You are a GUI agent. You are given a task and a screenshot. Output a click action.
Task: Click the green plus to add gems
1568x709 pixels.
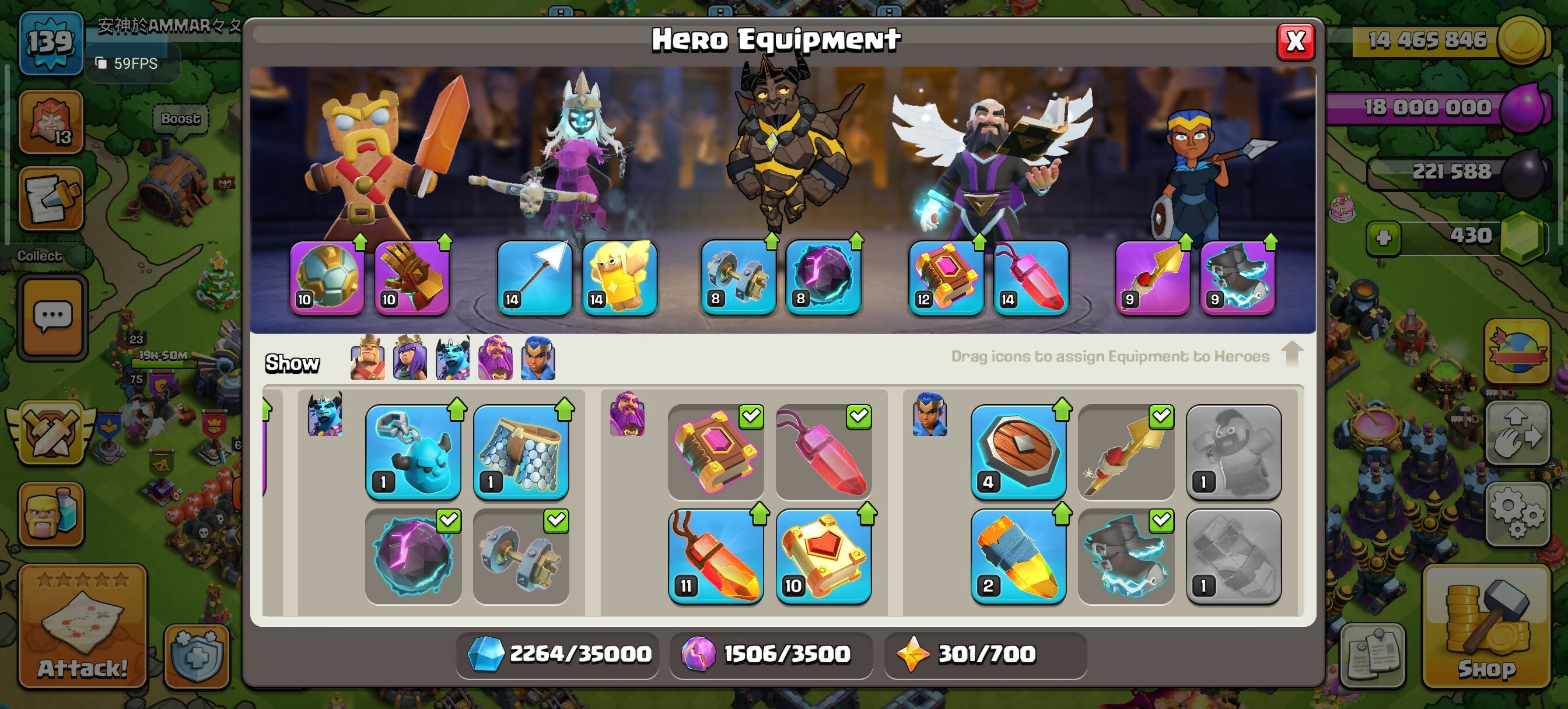(1384, 238)
